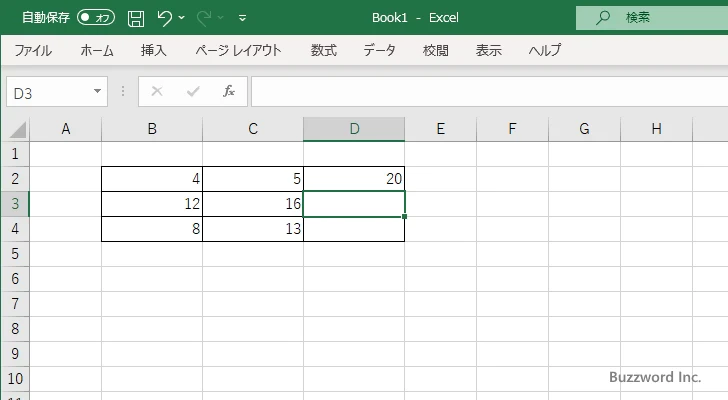The width and height of the screenshot is (728, 400).
Task: Click the Select All corner triangle
Action: [17, 129]
